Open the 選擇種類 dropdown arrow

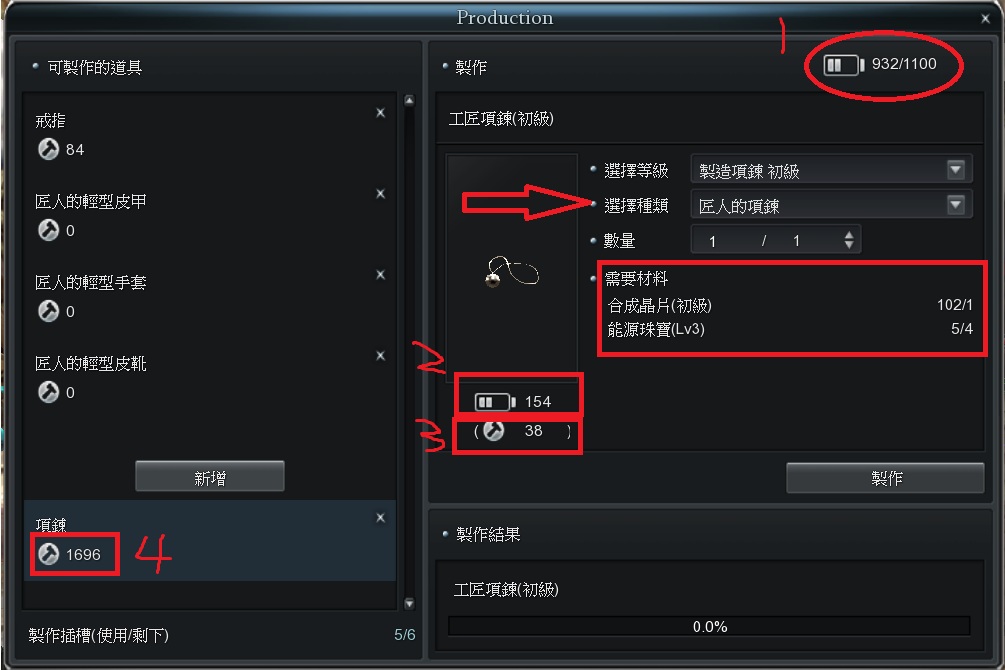(956, 205)
